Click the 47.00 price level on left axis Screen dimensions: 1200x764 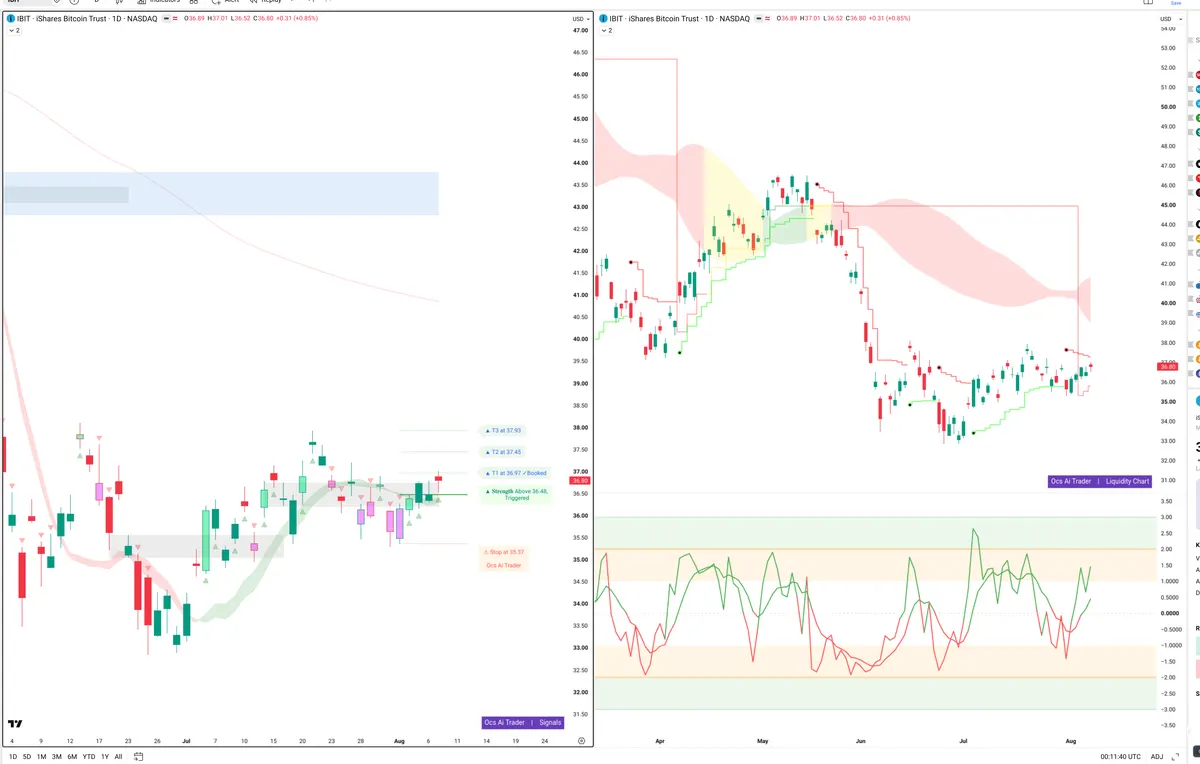click(x=580, y=31)
